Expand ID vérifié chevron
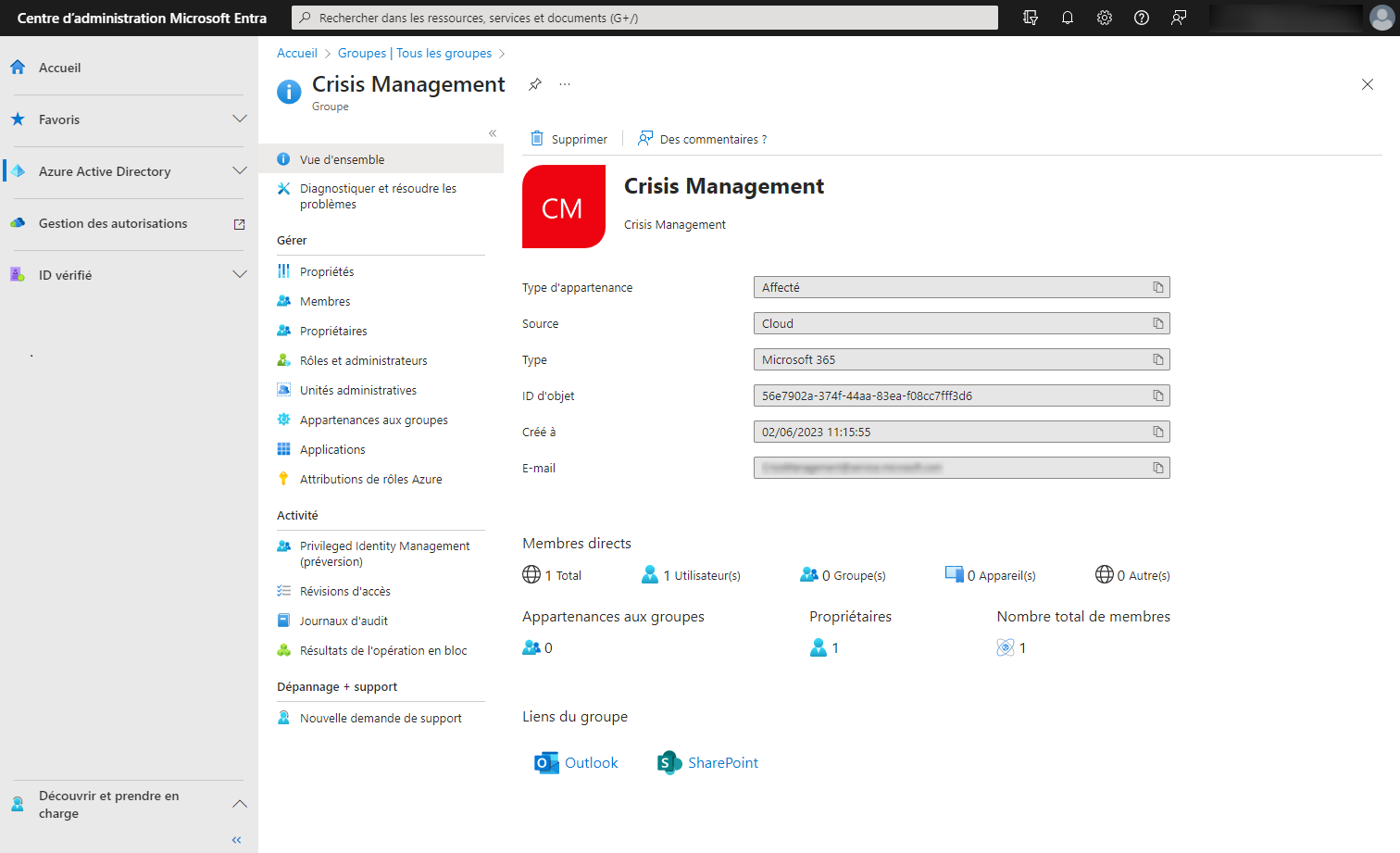Image resolution: width=1400 pixels, height=853 pixels. pos(240,275)
